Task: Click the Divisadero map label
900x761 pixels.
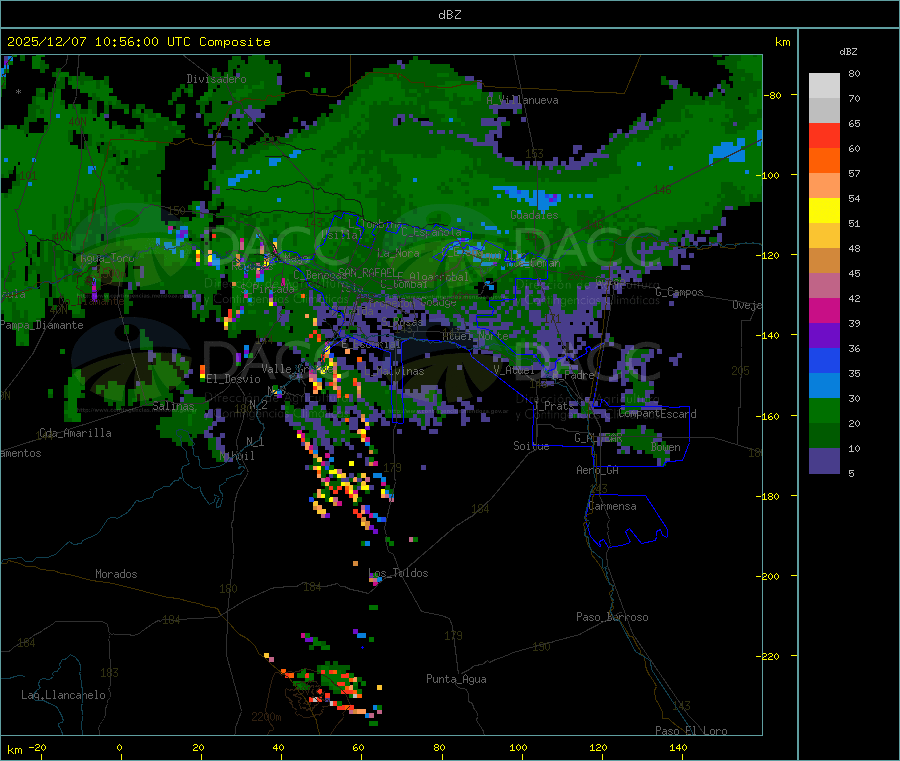Action: pyautogui.click(x=216, y=79)
